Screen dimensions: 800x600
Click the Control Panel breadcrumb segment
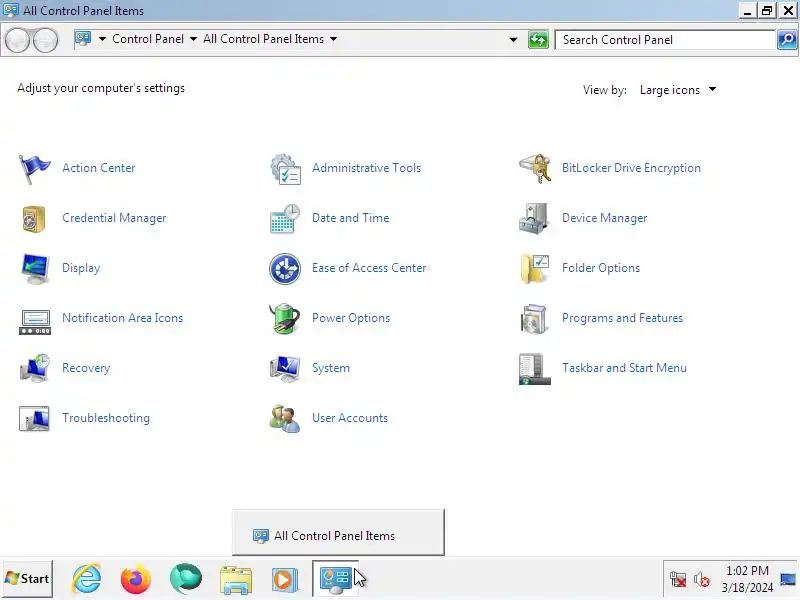pyautogui.click(x=148, y=39)
